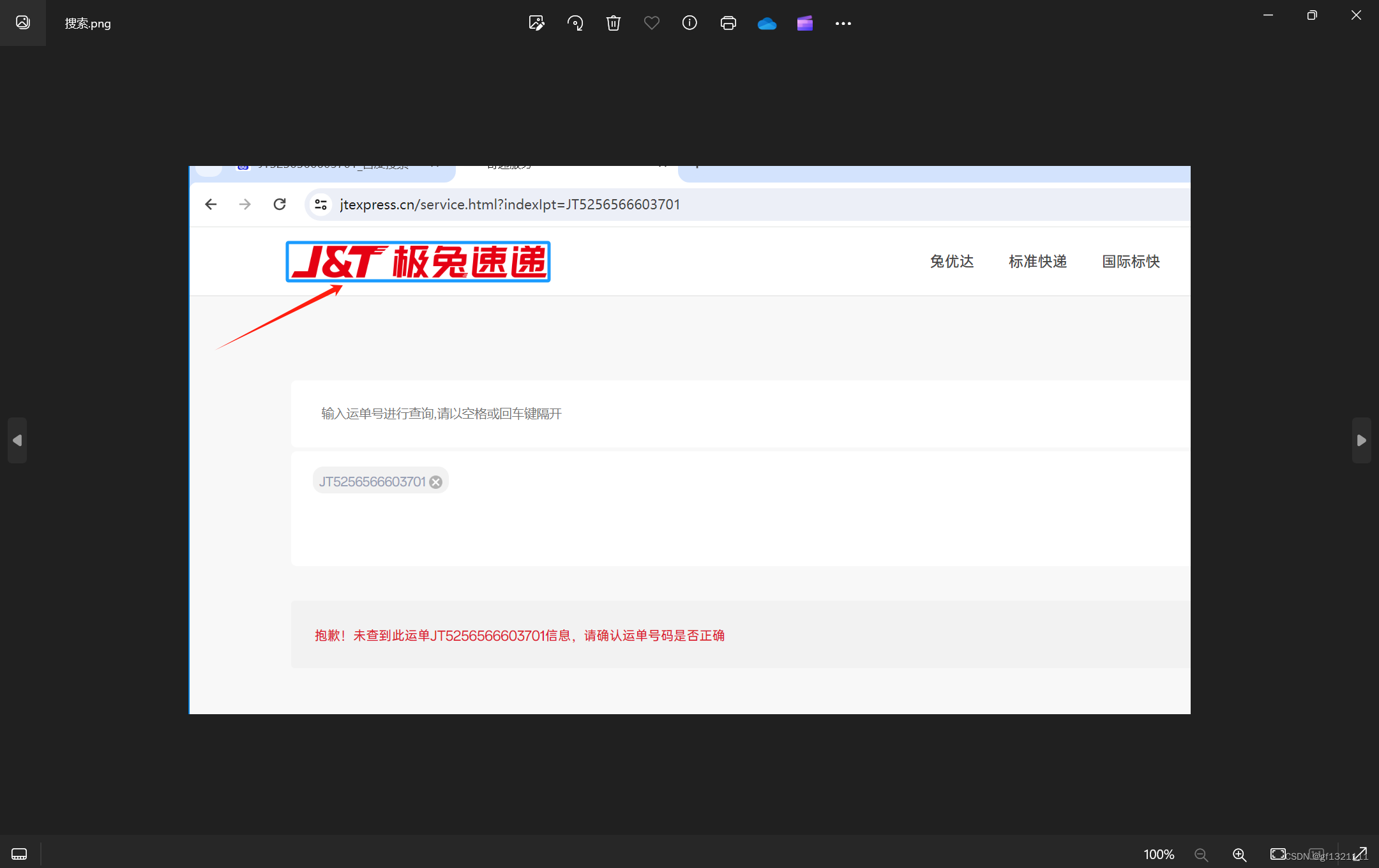Go to the previous photo arrow
The image size is (1379, 868).
click(x=17, y=440)
